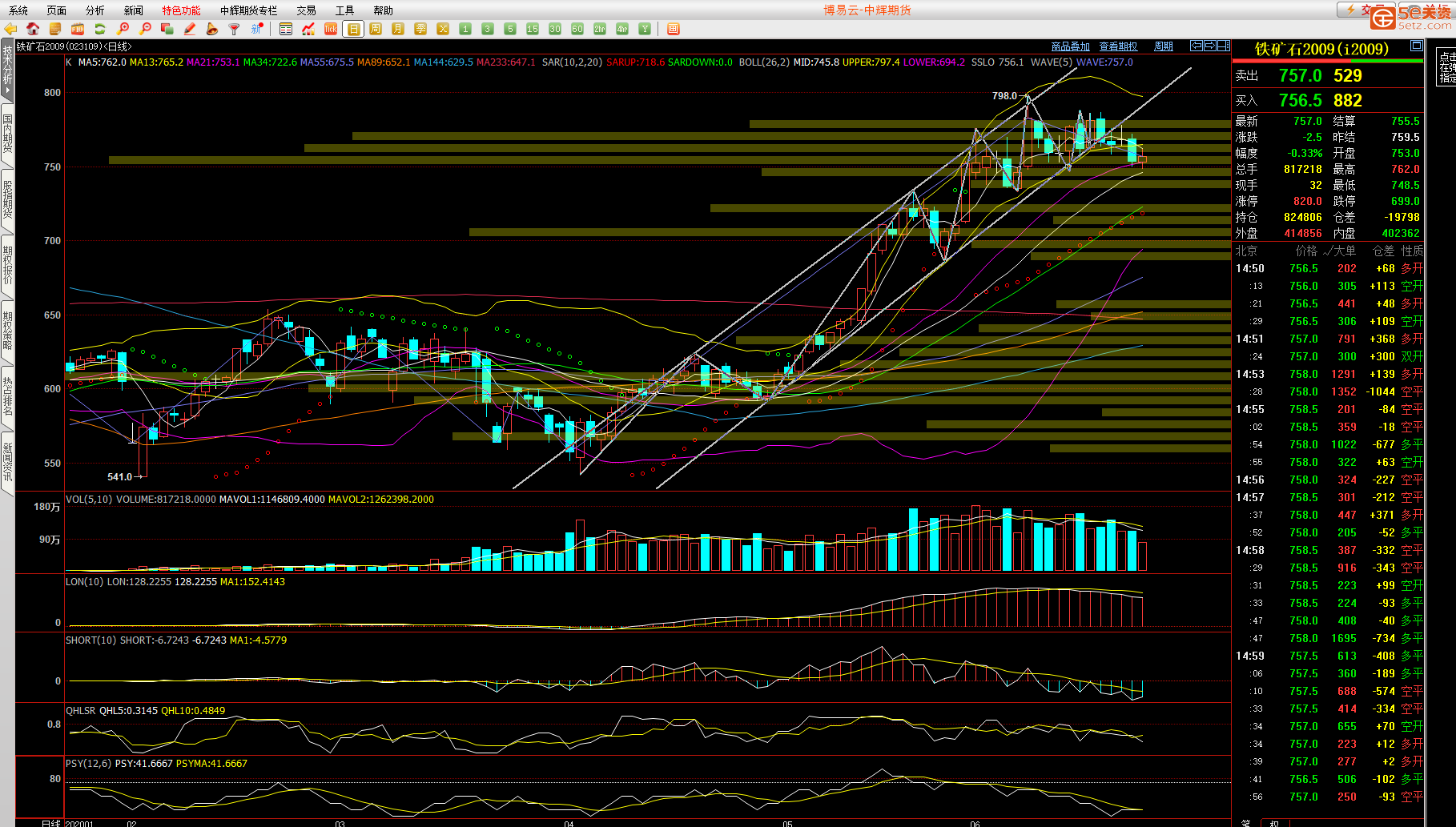Click the green refresh icon

[100, 29]
